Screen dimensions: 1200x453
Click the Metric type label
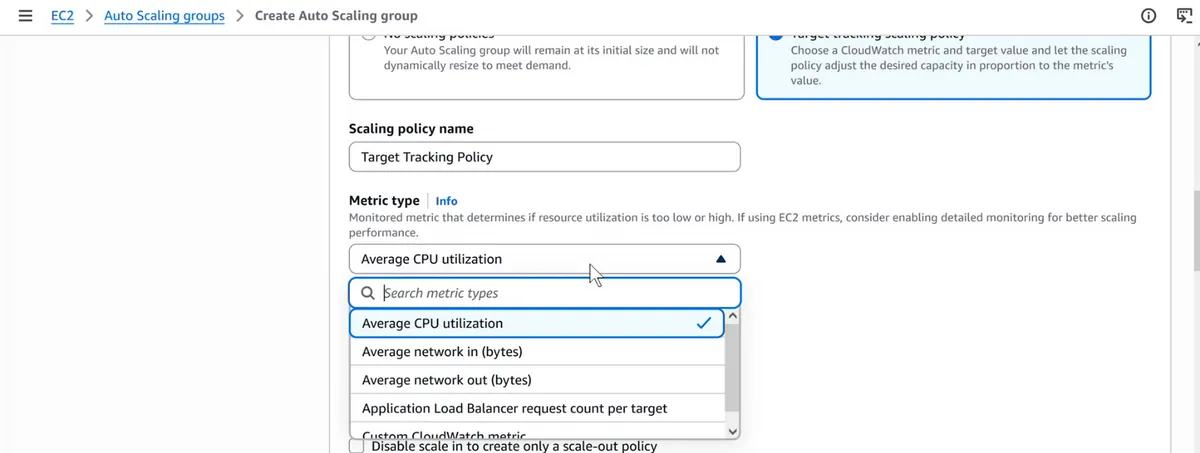[384, 201]
